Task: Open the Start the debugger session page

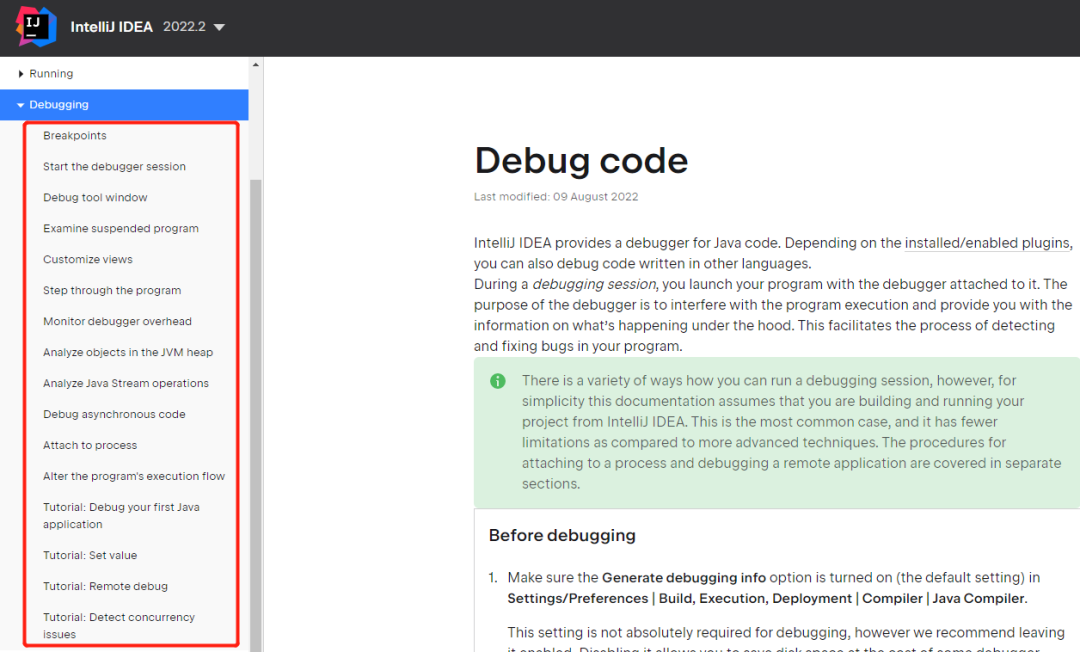Action: [x=113, y=166]
